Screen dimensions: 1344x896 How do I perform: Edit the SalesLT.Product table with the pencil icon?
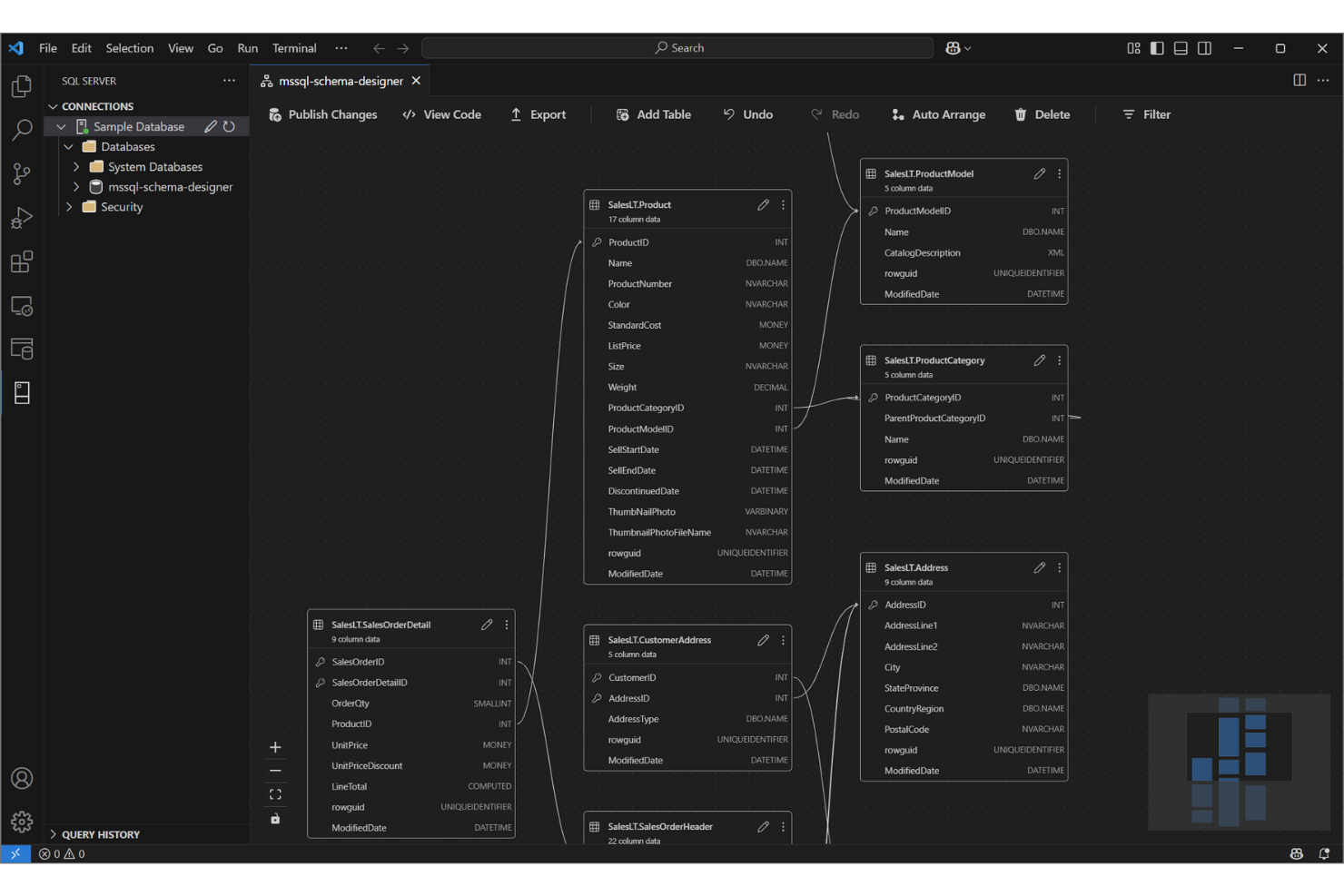pyautogui.click(x=763, y=205)
